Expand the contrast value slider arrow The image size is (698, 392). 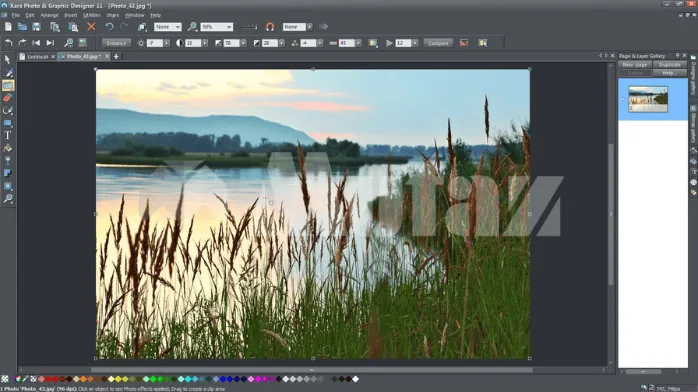pos(205,43)
